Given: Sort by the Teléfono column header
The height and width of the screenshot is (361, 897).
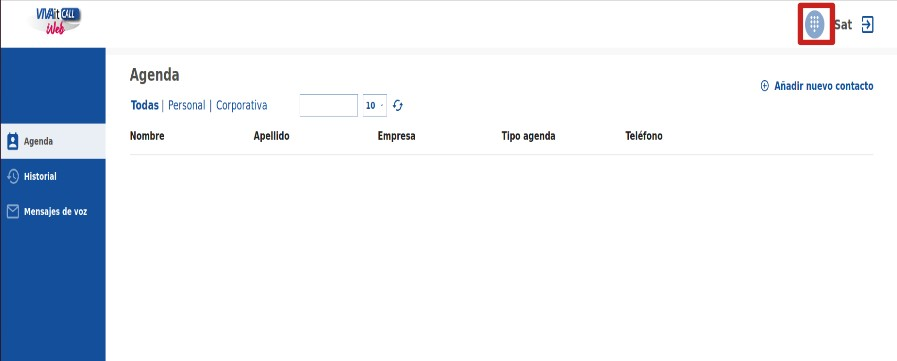Looking at the screenshot, I should tap(644, 136).
